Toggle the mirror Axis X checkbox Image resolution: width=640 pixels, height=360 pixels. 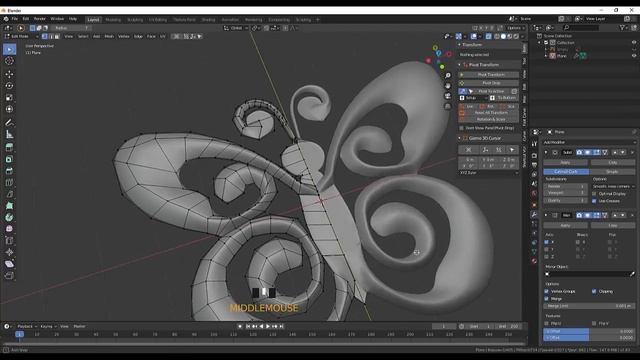(547, 242)
